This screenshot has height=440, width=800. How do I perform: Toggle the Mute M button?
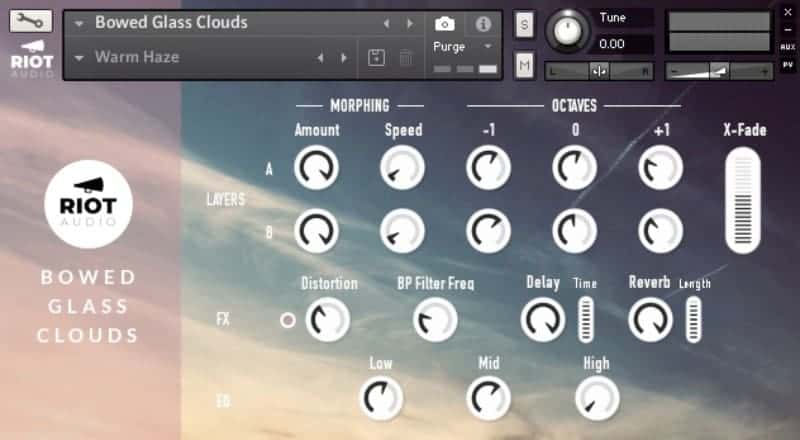coord(524,66)
